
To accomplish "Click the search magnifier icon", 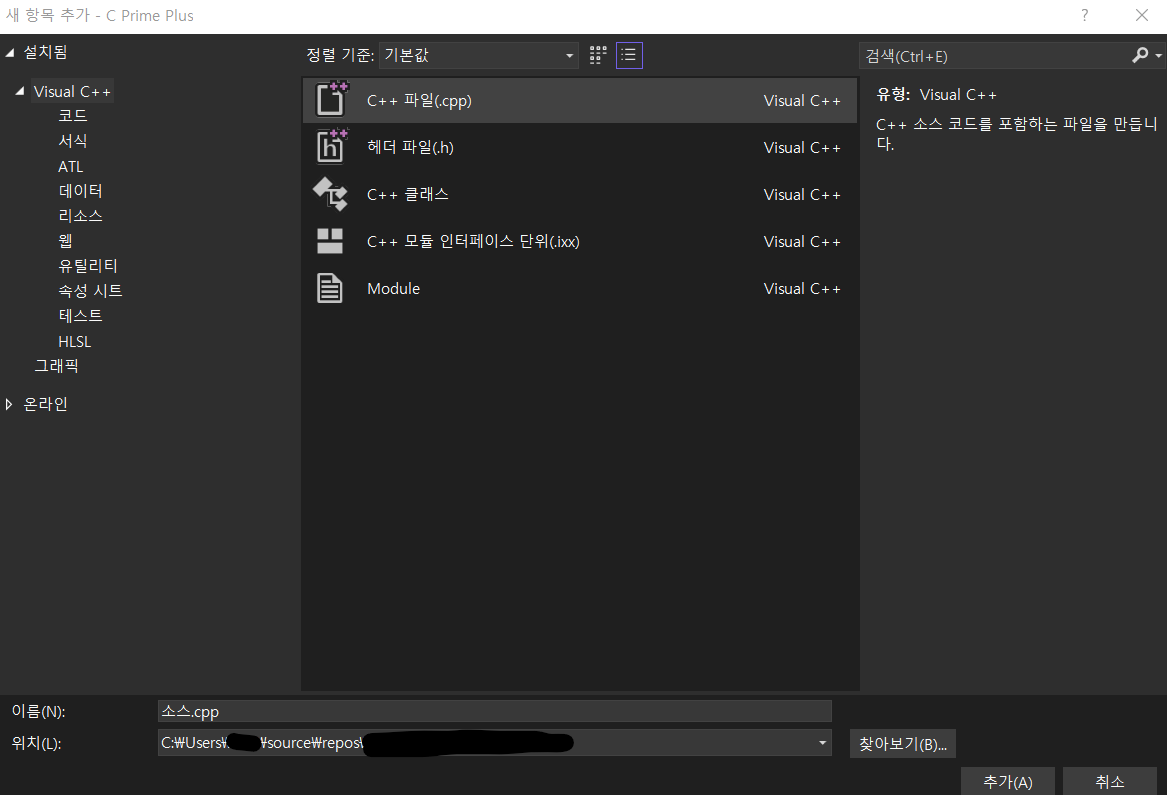I will click(x=1139, y=55).
